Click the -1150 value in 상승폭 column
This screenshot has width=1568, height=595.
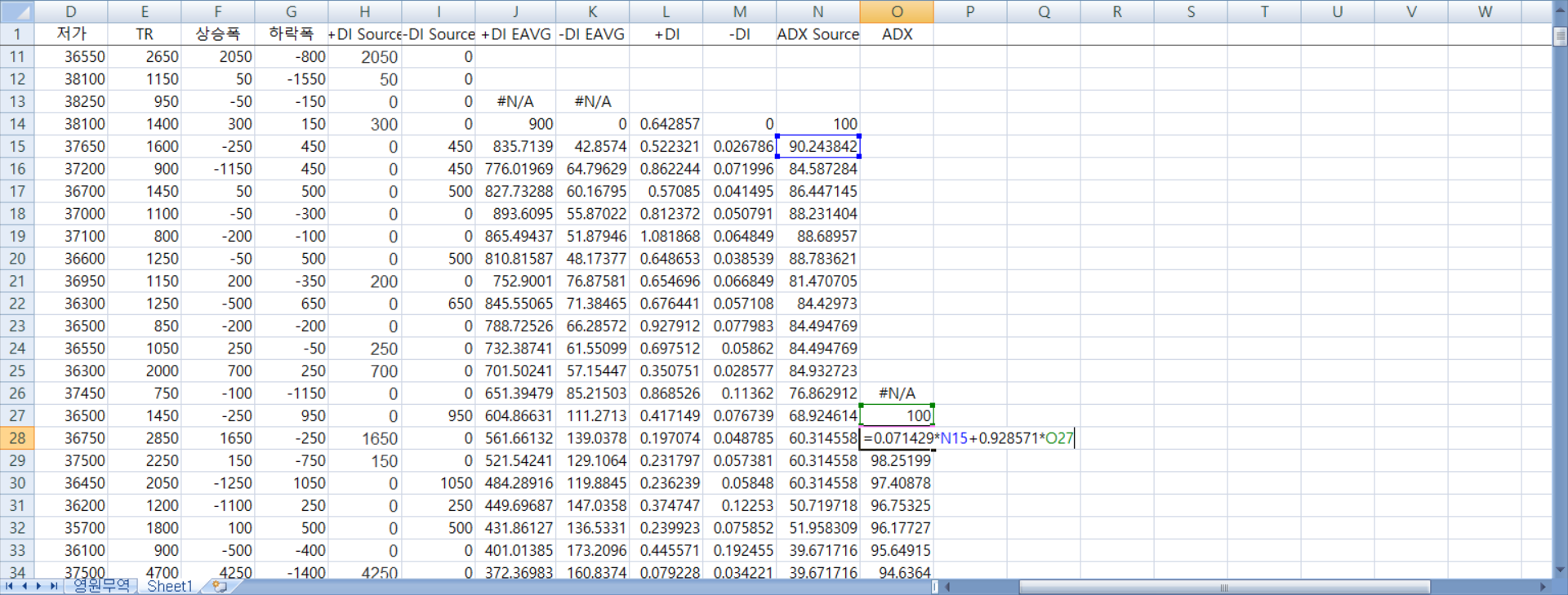(x=218, y=169)
